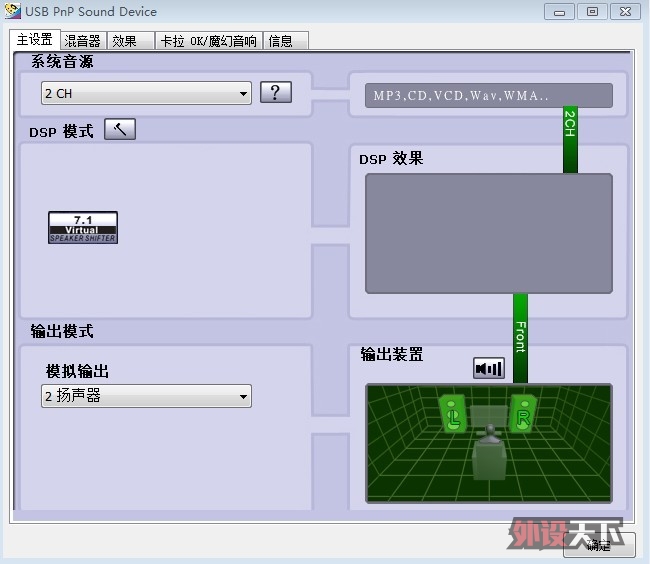The height and width of the screenshot is (564, 650).
Task: Open the system input help question-mark button
Action: pyautogui.click(x=276, y=93)
